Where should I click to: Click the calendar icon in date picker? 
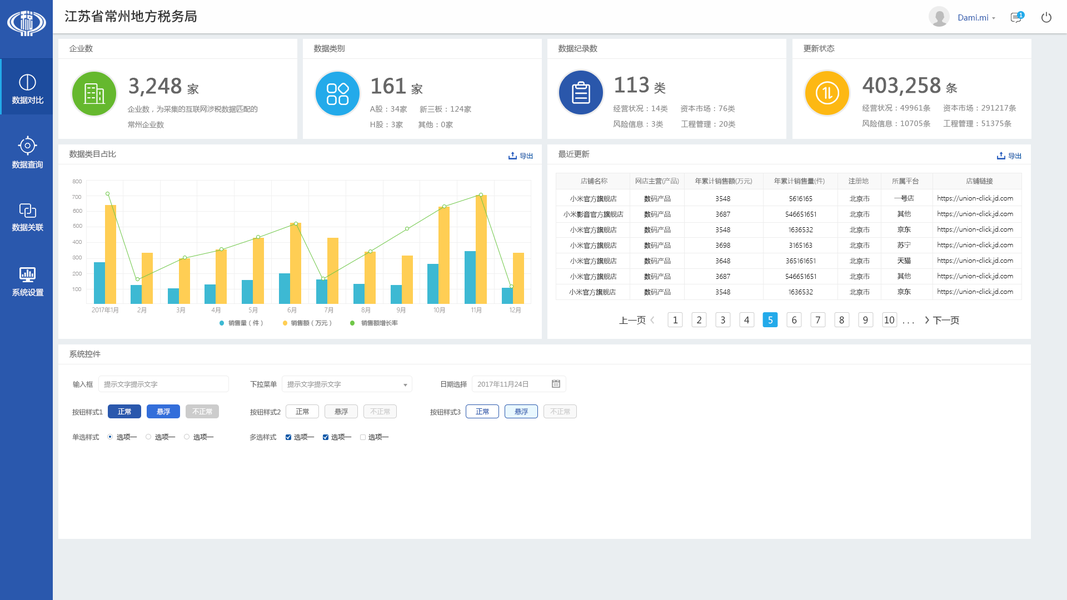click(556, 384)
